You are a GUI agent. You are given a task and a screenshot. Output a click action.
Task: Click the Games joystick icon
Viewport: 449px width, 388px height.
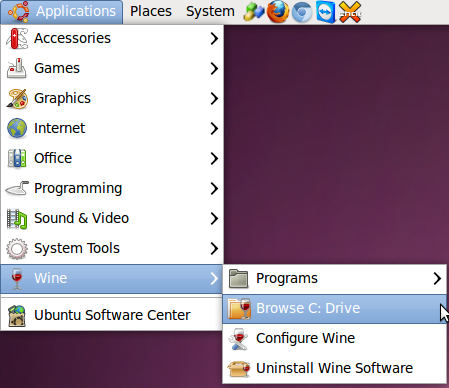(17, 68)
